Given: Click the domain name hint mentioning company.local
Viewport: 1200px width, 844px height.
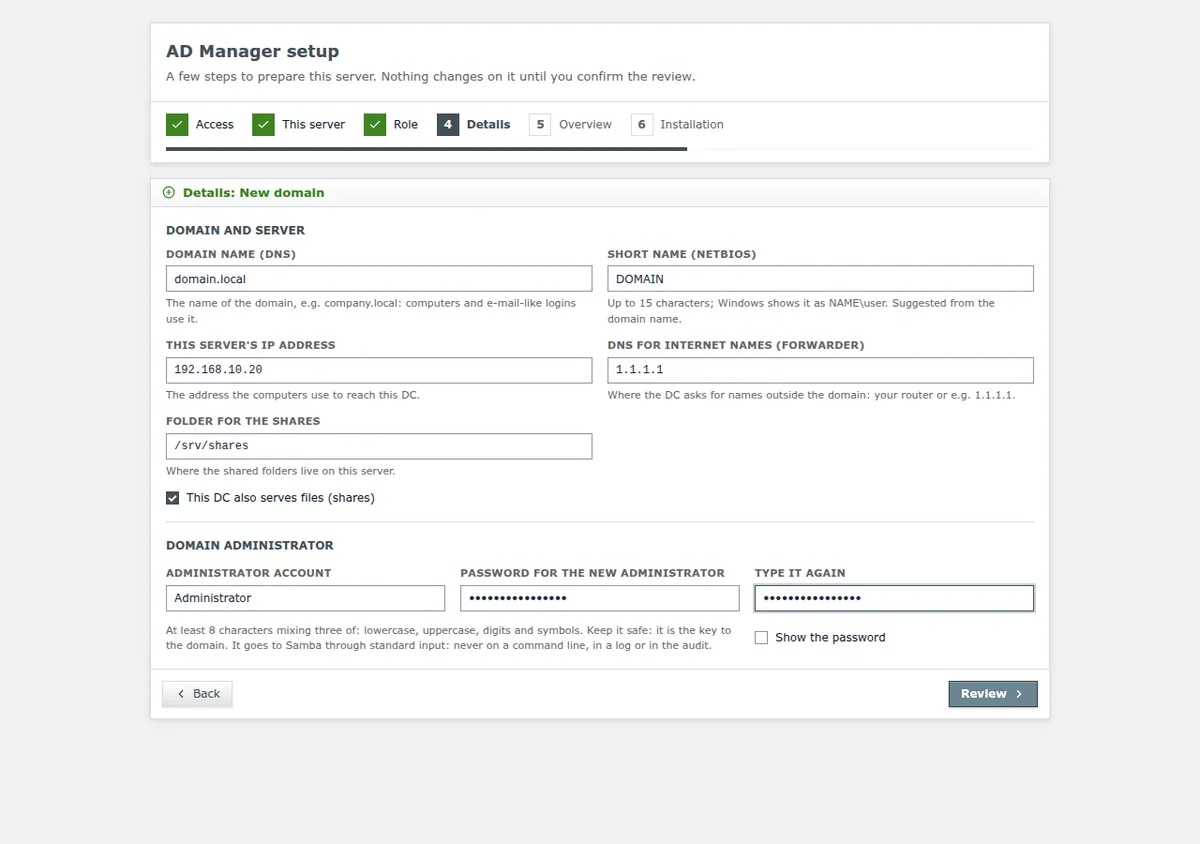Looking at the screenshot, I should pyautogui.click(x=371, y=311).
